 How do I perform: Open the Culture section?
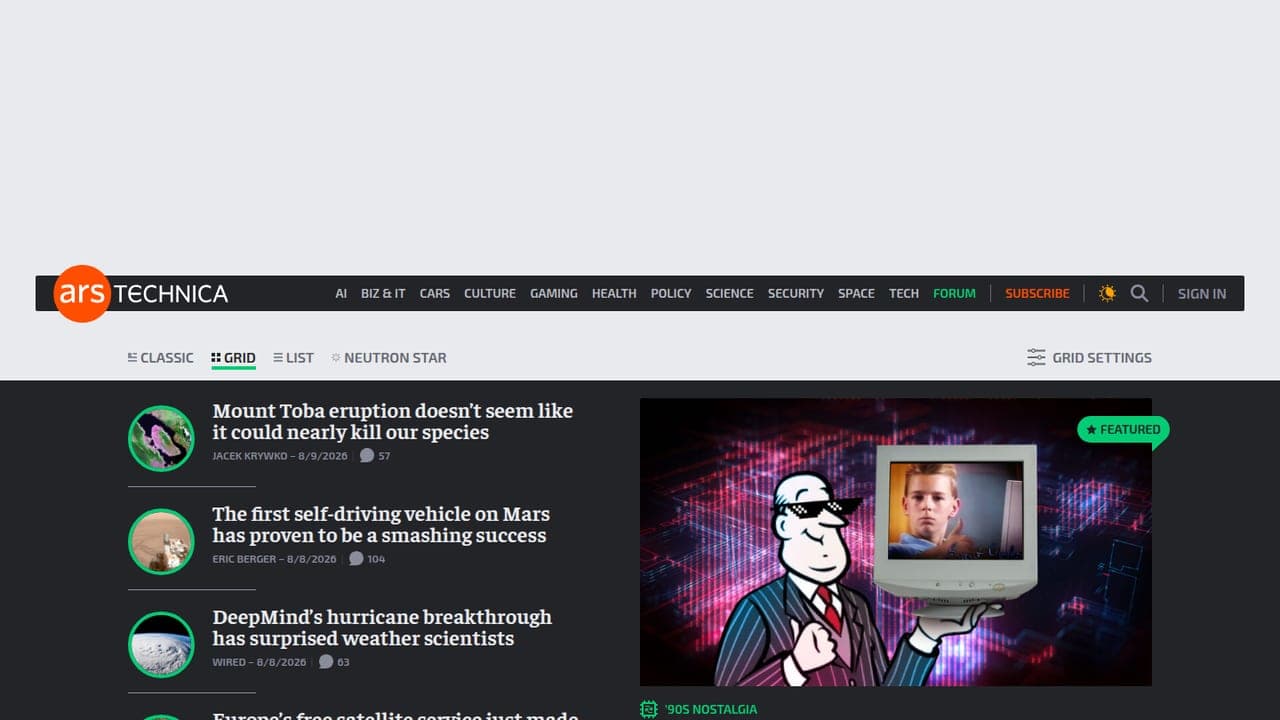pos(490,293)
